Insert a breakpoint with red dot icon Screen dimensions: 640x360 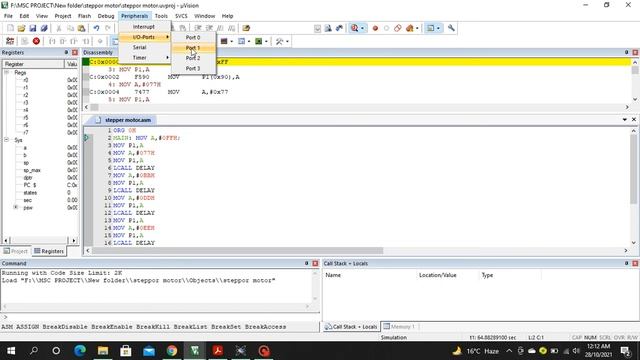pyautogui.click(x=375, y=28)
